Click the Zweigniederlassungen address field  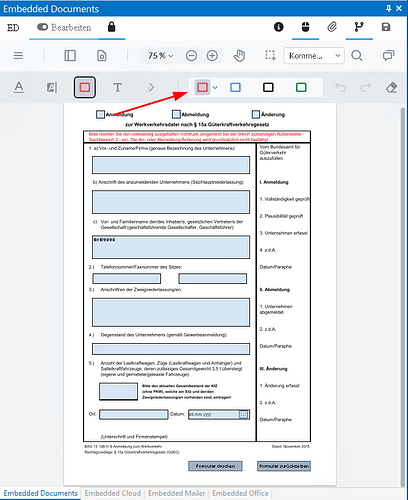point(171,312)
